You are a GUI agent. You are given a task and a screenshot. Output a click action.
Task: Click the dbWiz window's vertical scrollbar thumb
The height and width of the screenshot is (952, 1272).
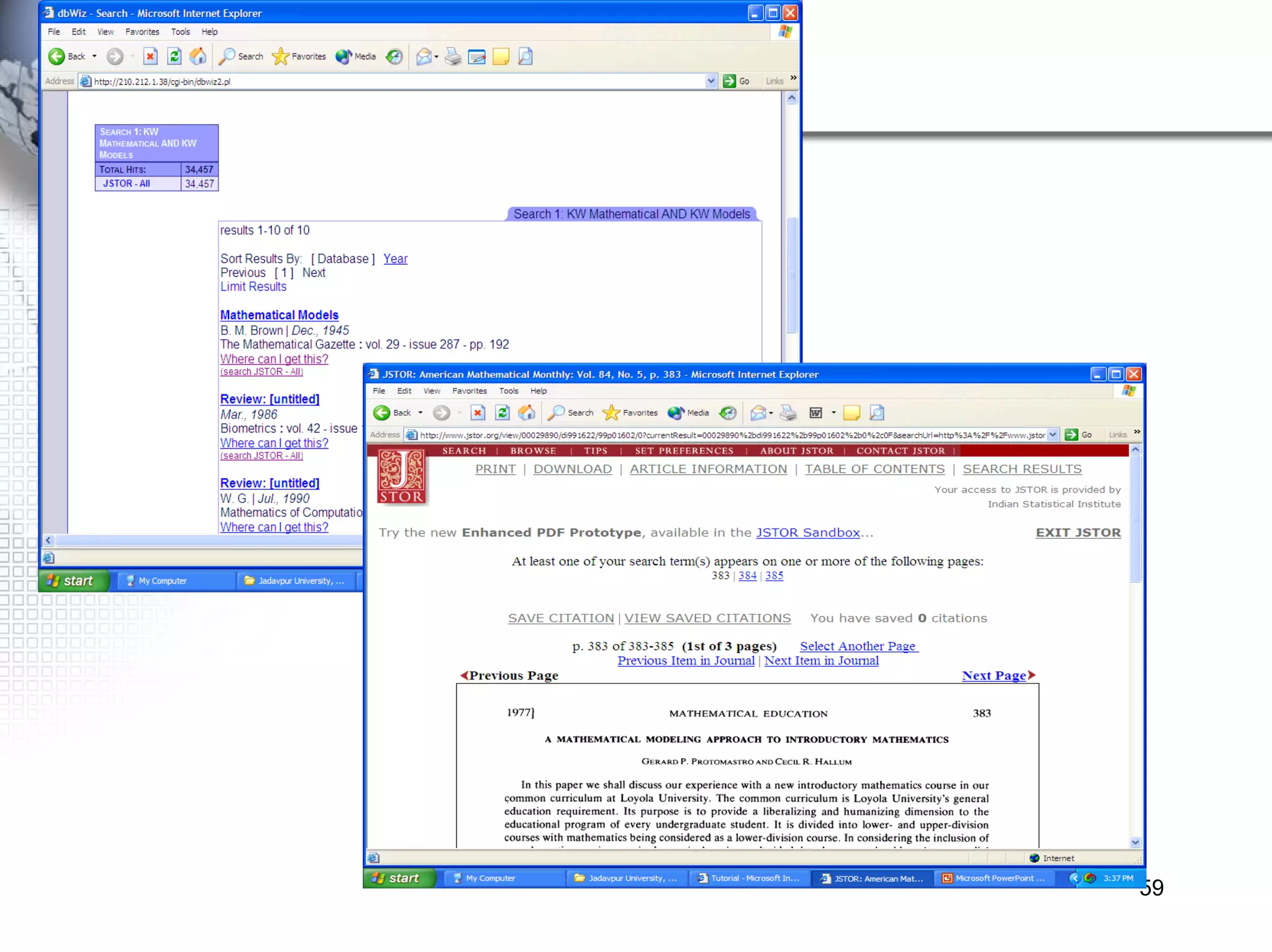(791, 273)
